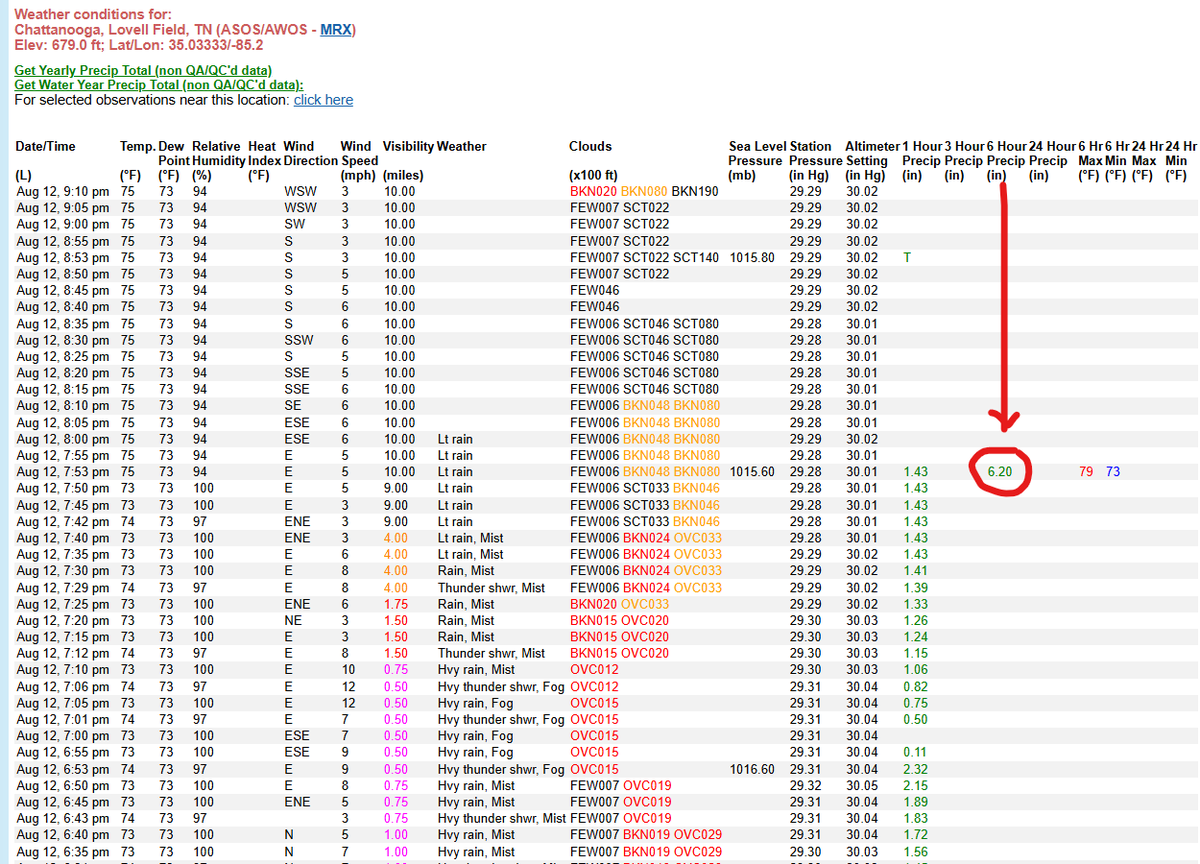The height and width of the screenshot is (864, 1200).
Task: Follow the 'click here' observations link
Action: tap(323, 100)
